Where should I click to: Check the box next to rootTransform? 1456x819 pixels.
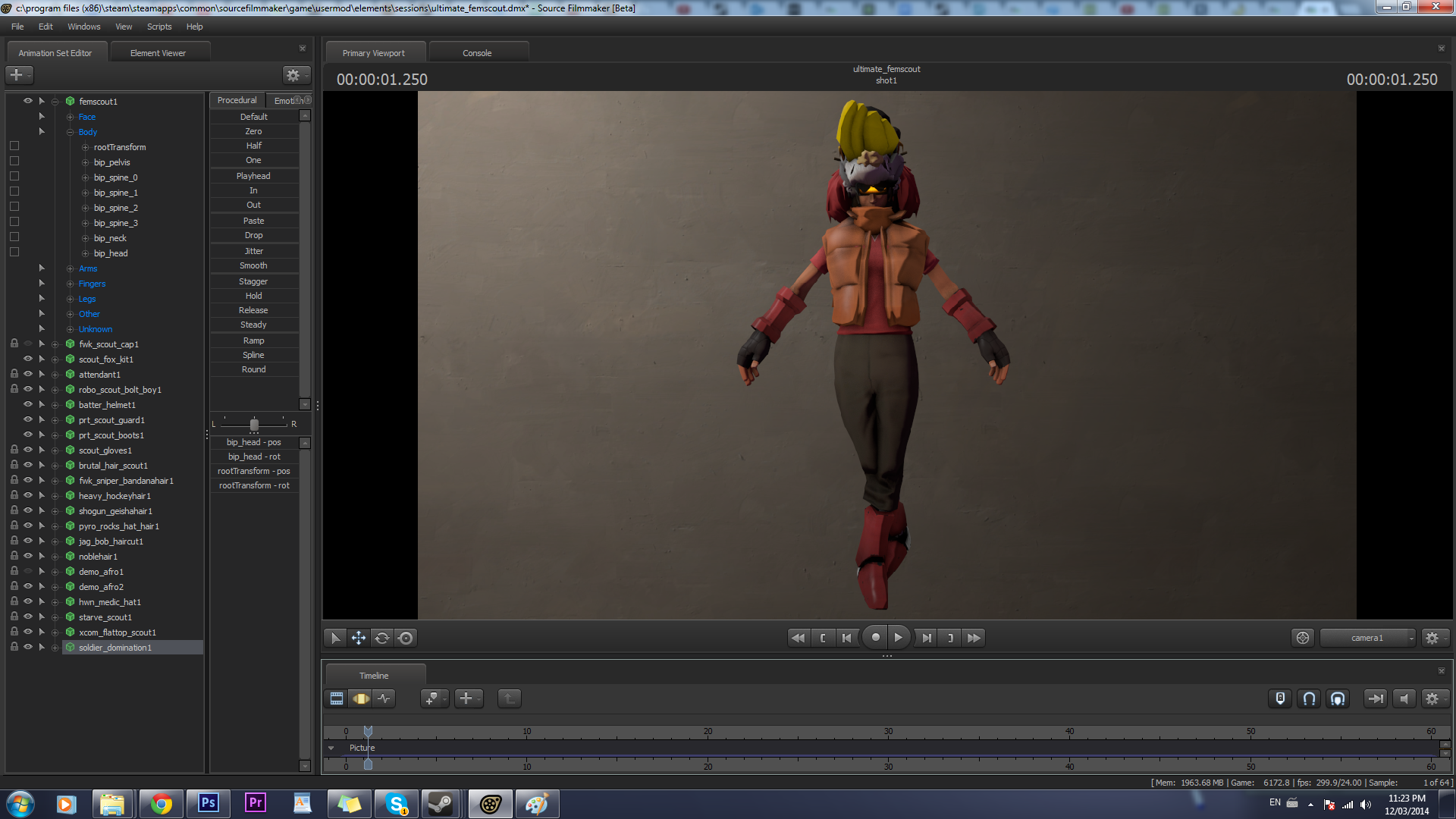(x=14, y=146)
